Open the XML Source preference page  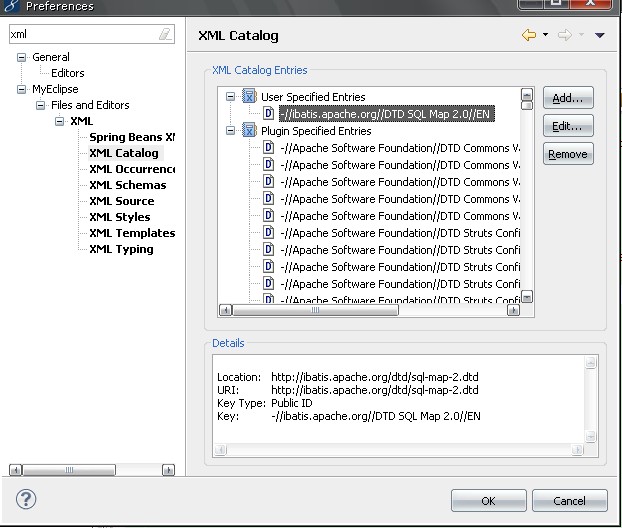(122, 201)
